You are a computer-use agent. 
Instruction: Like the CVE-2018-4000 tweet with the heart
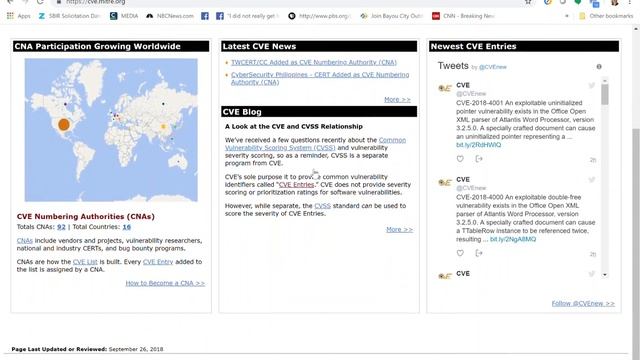pyautogui.click(x=460, y=253)
